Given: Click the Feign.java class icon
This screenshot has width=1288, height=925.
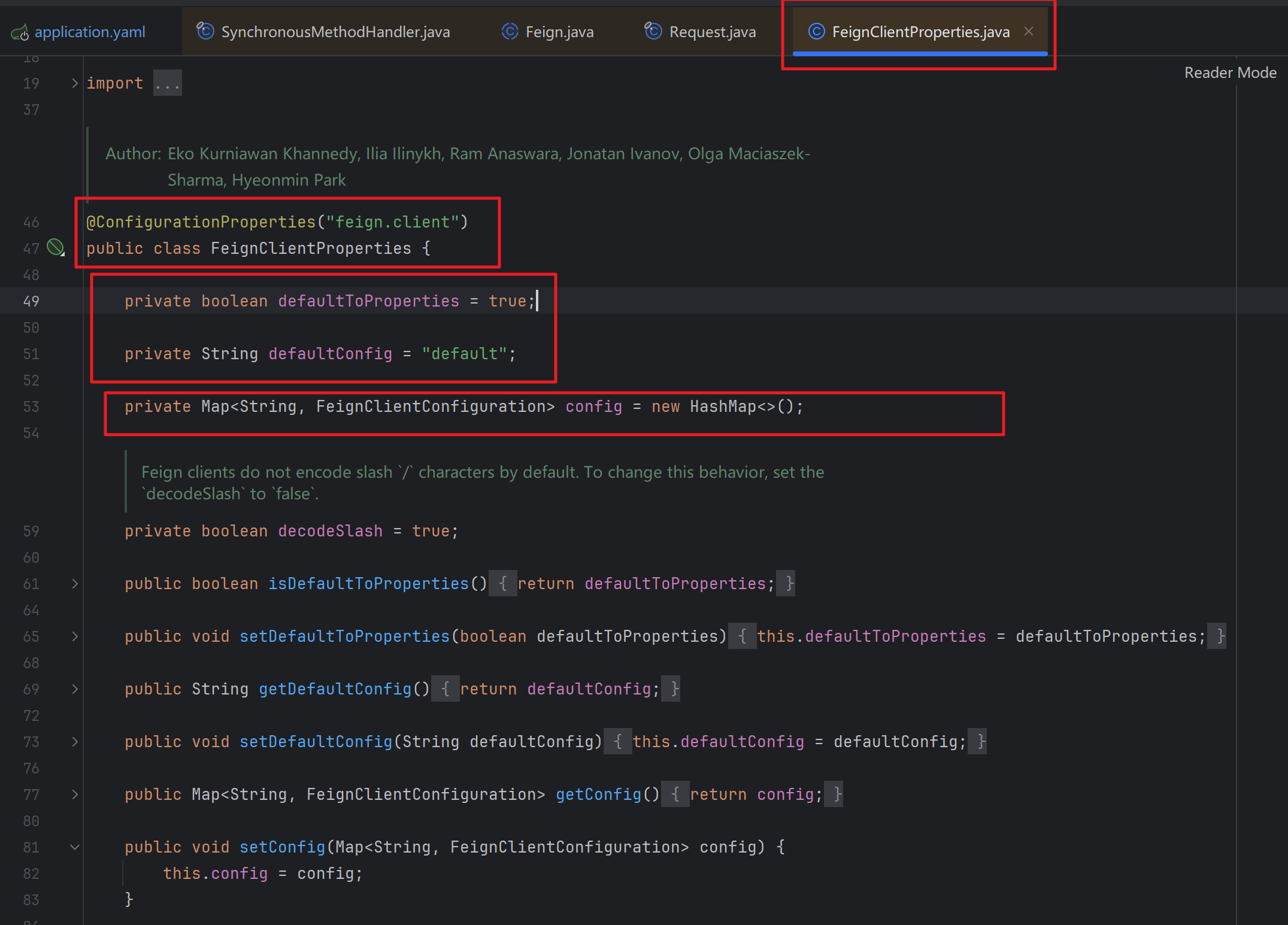Looking at the screenshot, I should pos(510,31).
